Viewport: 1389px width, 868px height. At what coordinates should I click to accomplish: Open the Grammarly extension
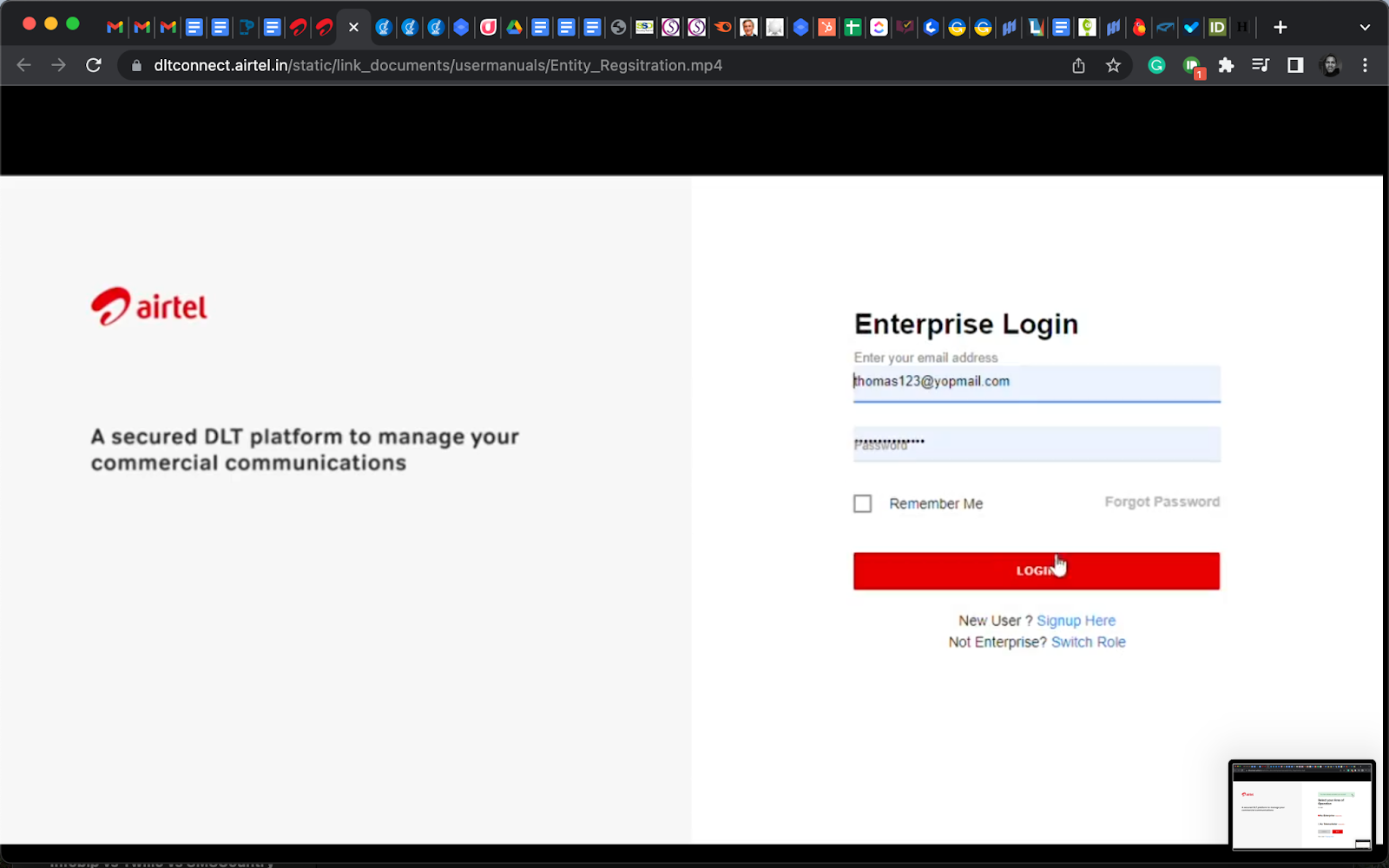[1156, 65]
